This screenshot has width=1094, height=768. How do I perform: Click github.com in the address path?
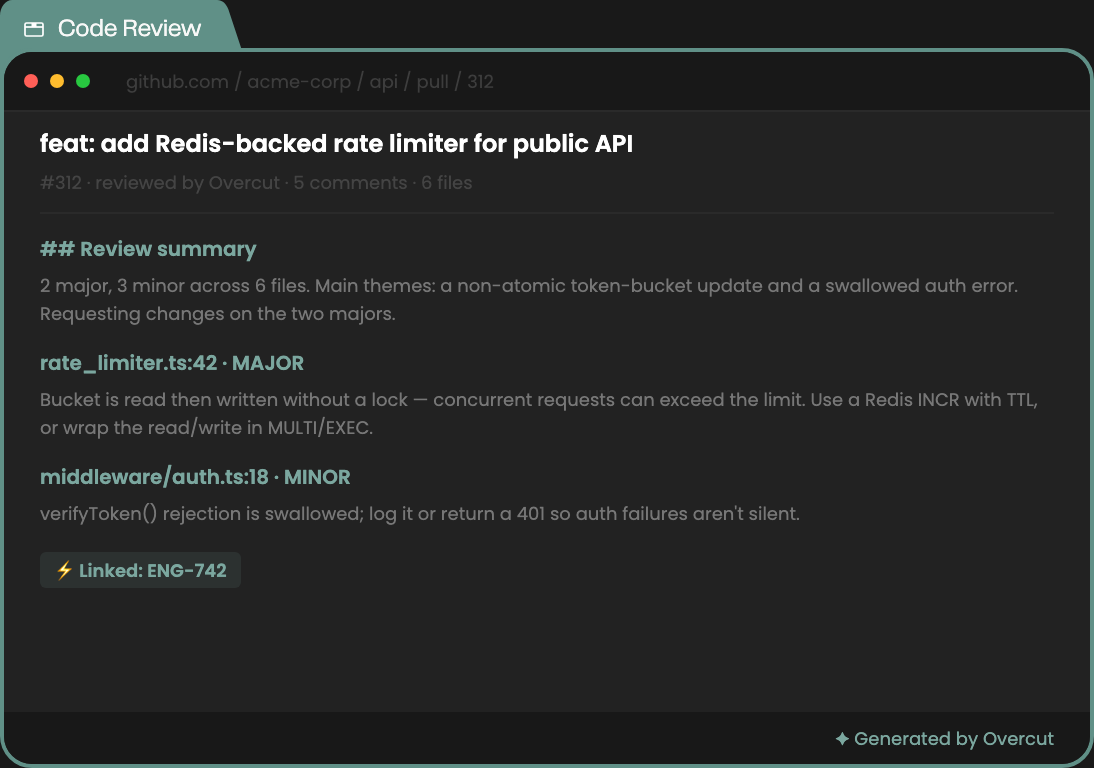coord(177,82)
